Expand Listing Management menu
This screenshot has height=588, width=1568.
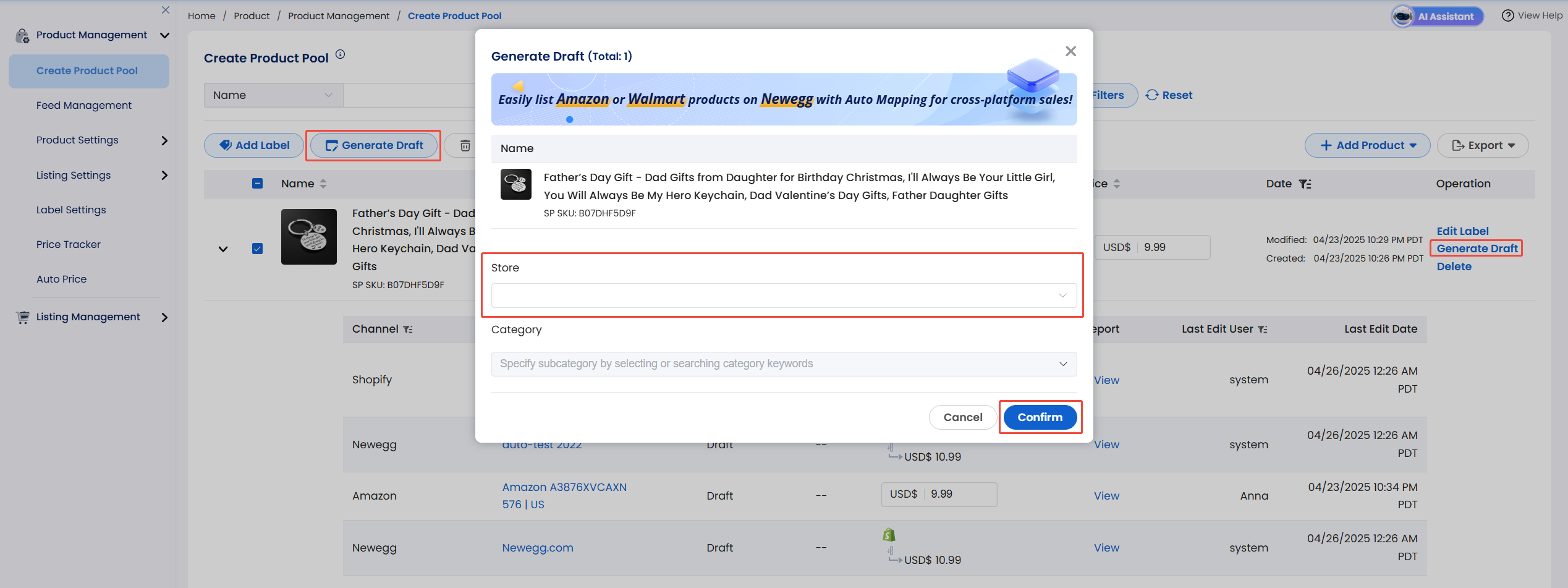click(164, 317)
